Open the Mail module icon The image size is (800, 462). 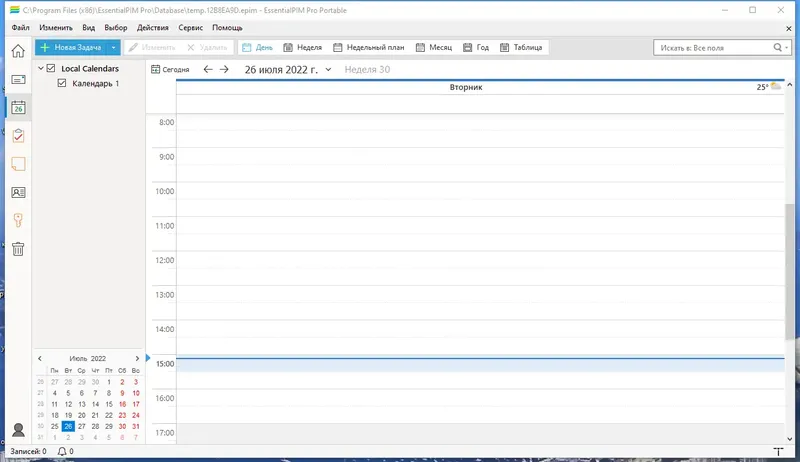tap(18, 80)
